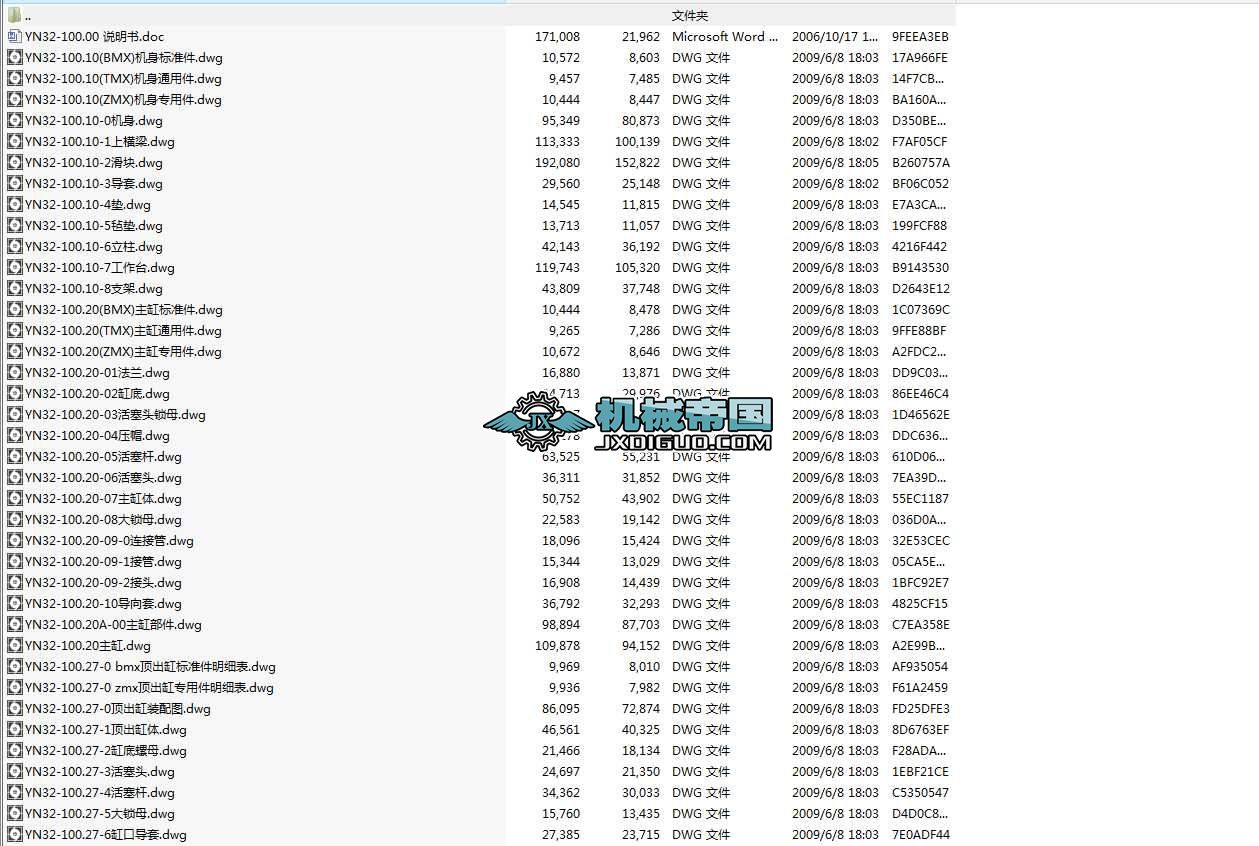Click size value 27,385 of 缸口导套.dwg
Screen dimensions: 1259x846
pyautogui.click(x=561, y=834)
